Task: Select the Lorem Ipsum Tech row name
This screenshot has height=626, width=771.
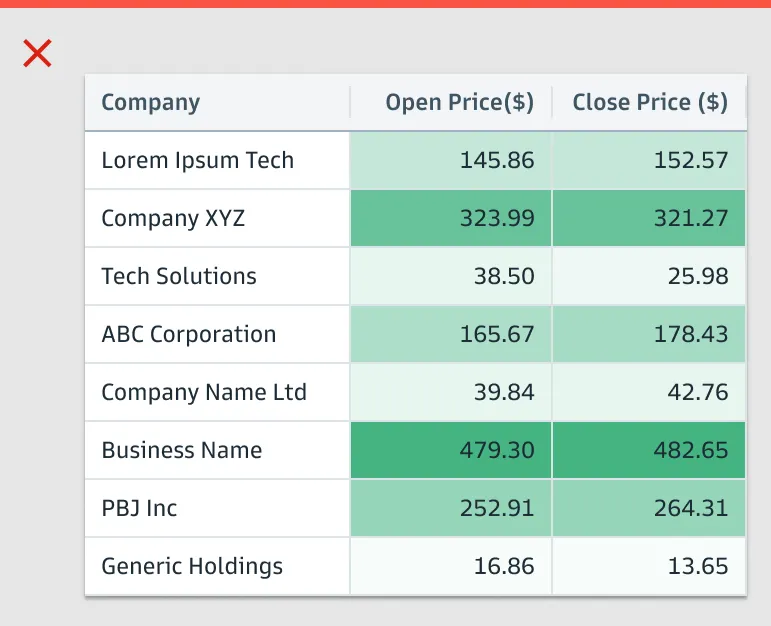Action: [198, 160]
